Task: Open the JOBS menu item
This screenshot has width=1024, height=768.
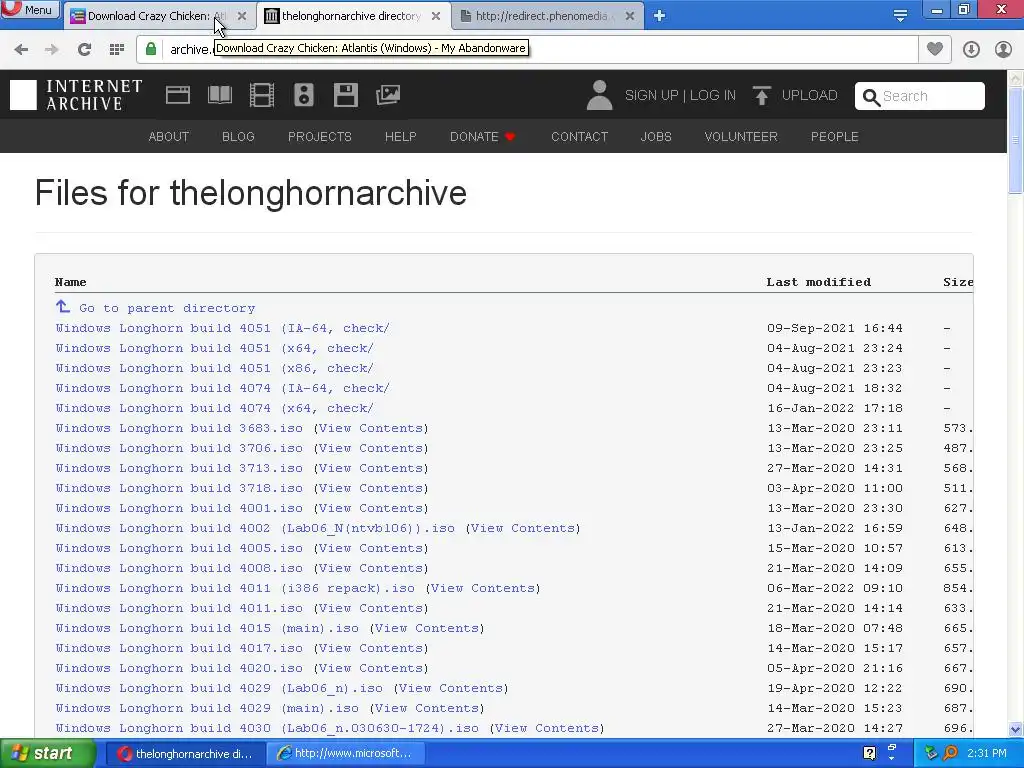Action: [x=656, y=136]
